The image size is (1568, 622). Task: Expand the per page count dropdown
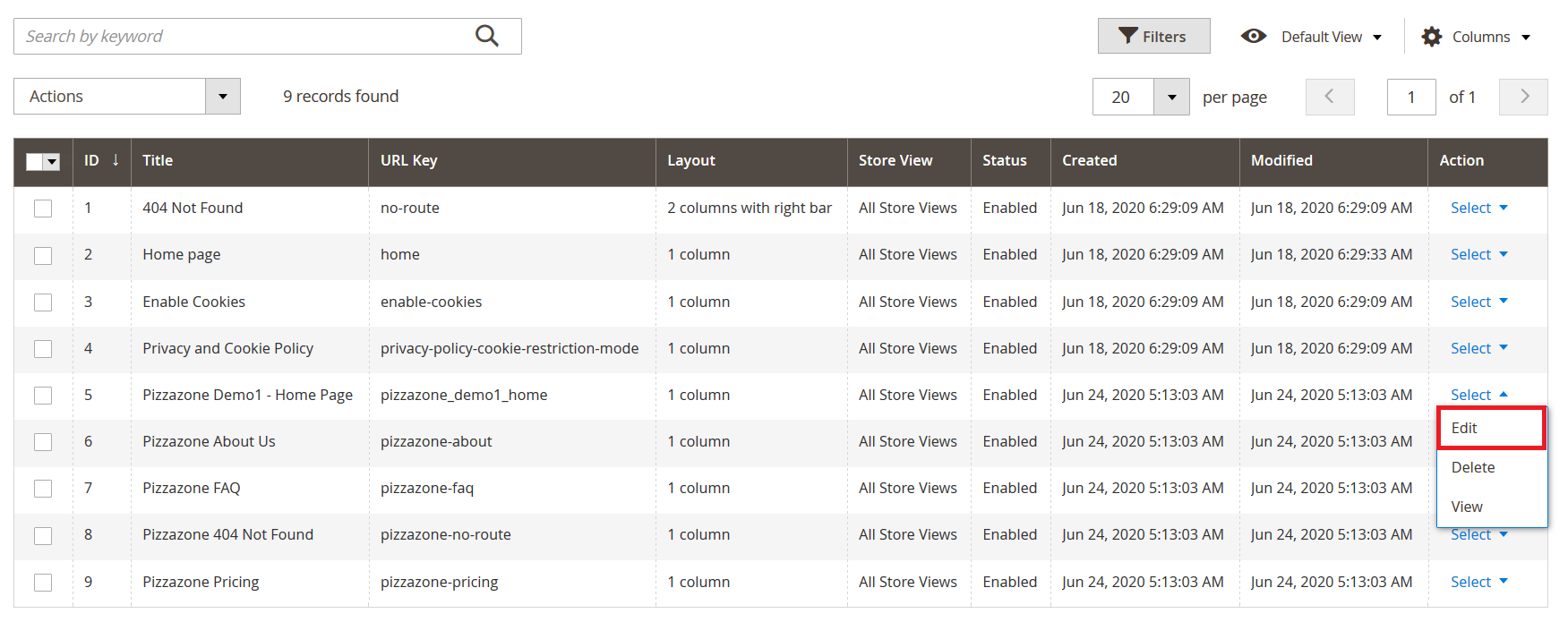point(1170,97)
